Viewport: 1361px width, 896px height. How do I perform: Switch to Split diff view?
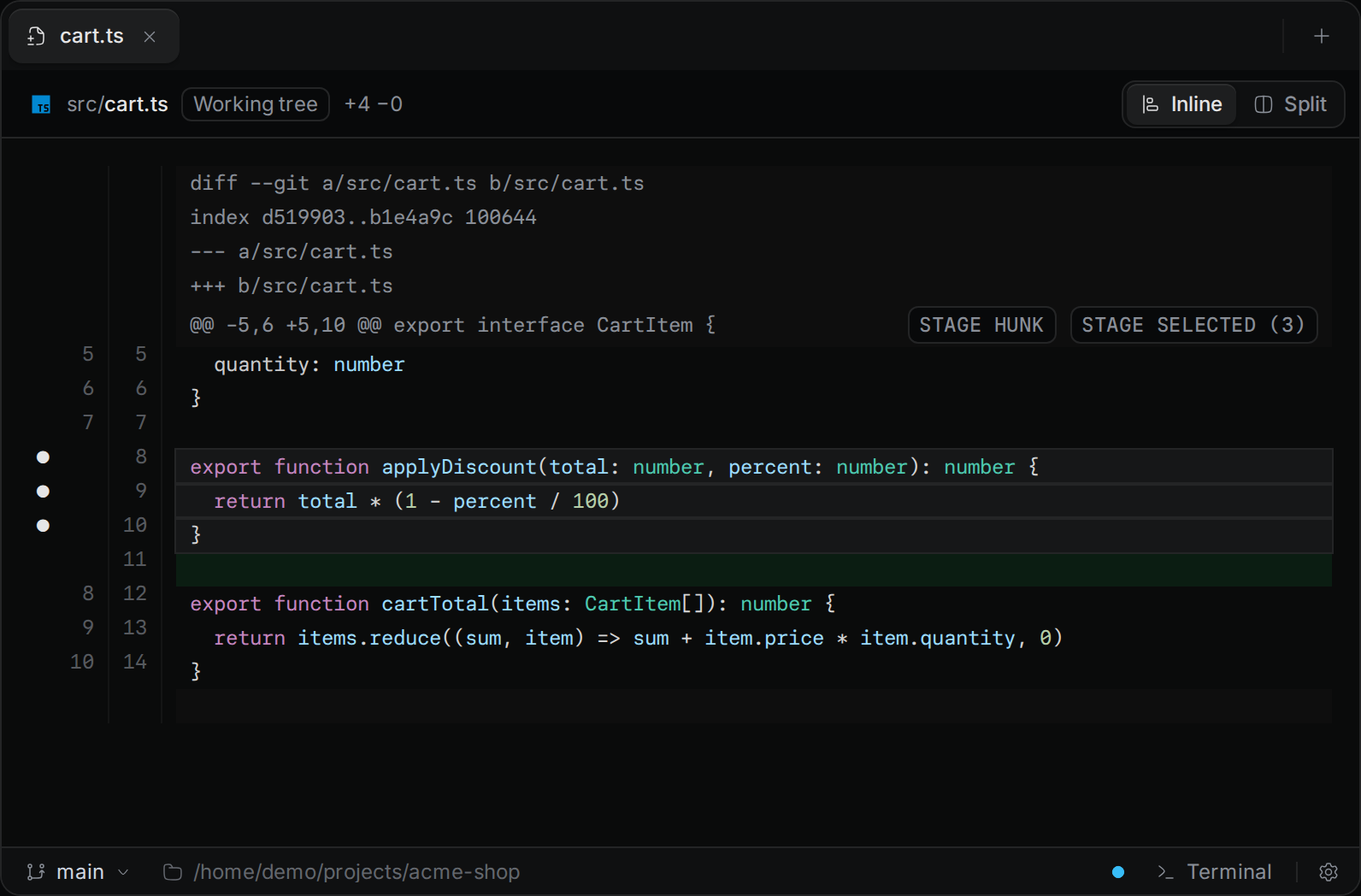click(1290, 104)
